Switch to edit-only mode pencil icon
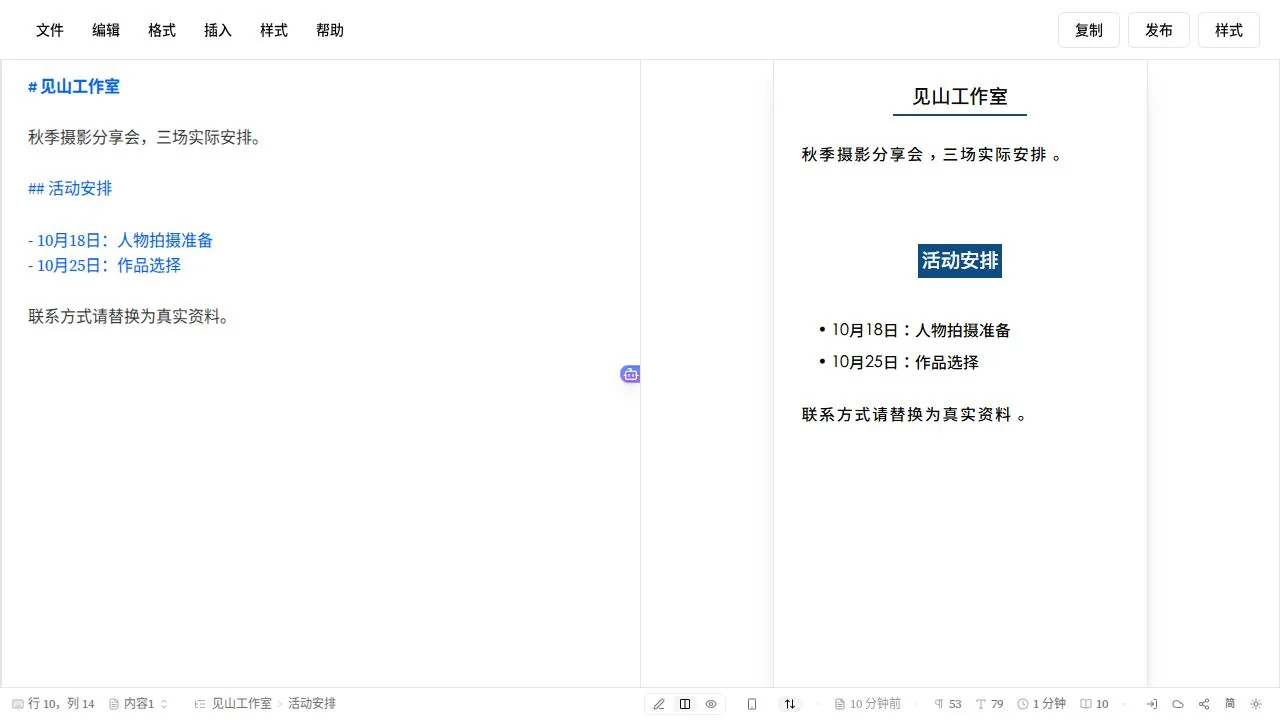Image resolution: width=1280 pixels, height=720 pixels. tap(659, 704)
